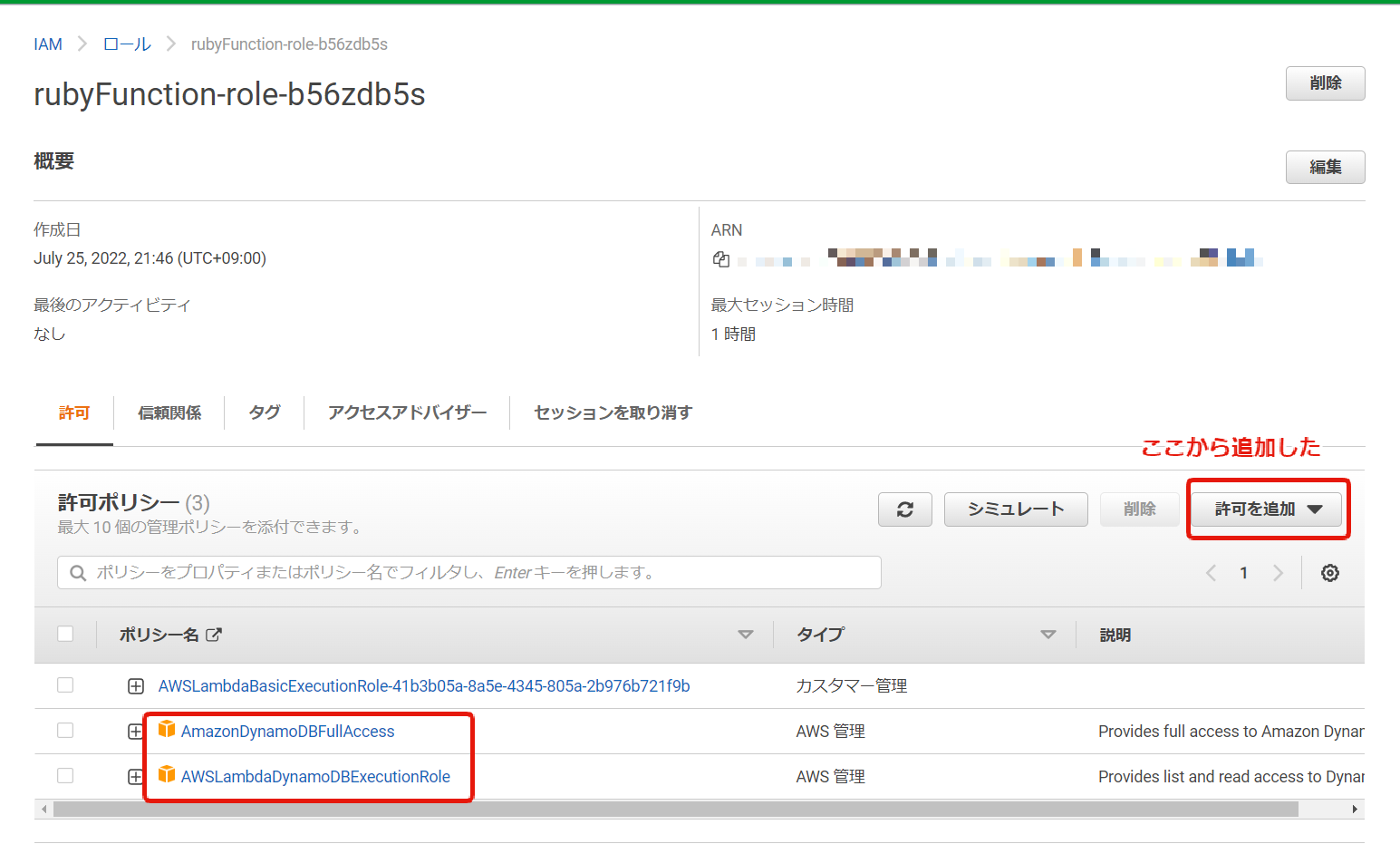
Task: Click the rubyFunction-role-b56zdb5s breadcrumb text
Action: pos(289,44)
